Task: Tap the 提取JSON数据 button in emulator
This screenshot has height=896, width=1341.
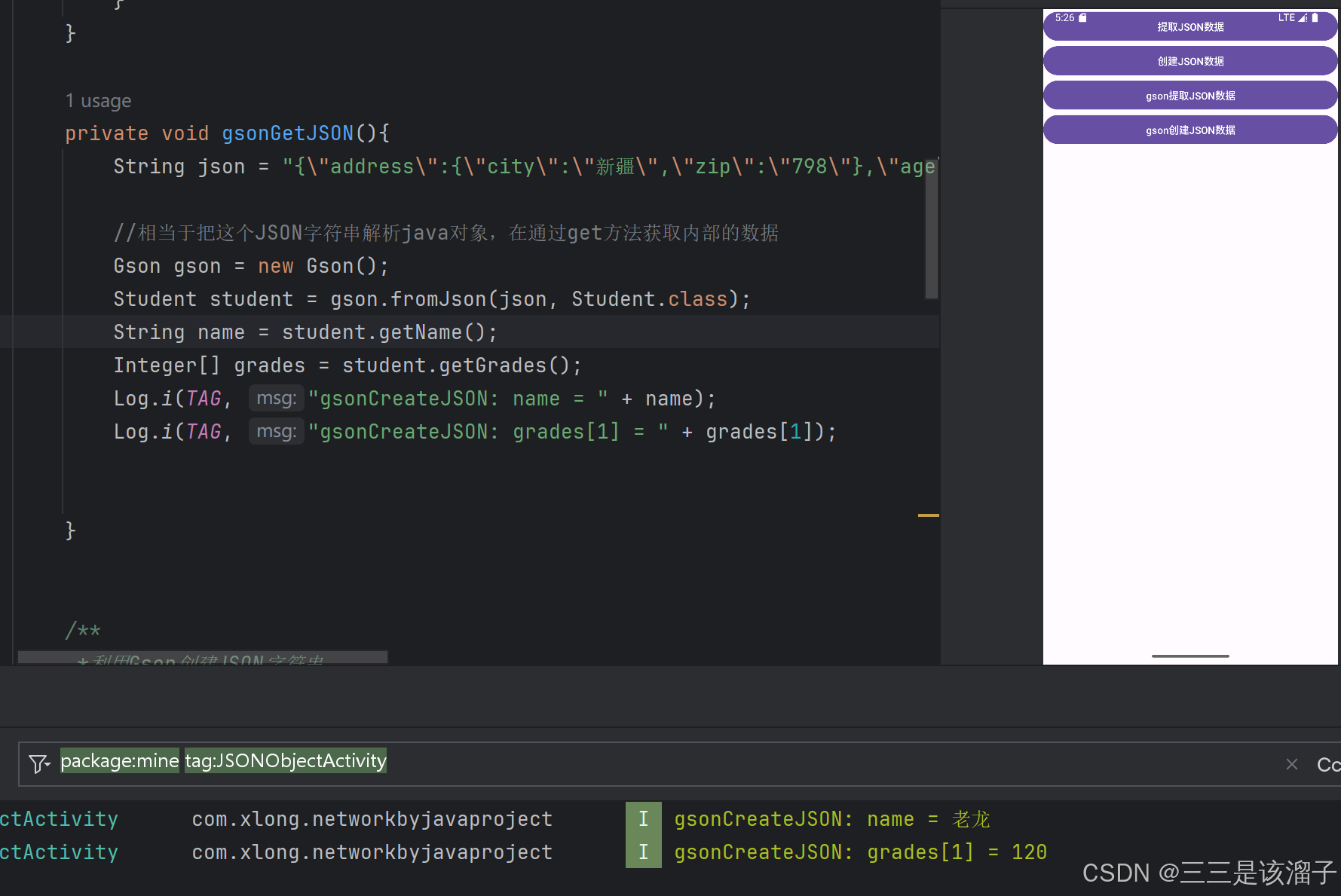Action: [x=1190, y=27]
